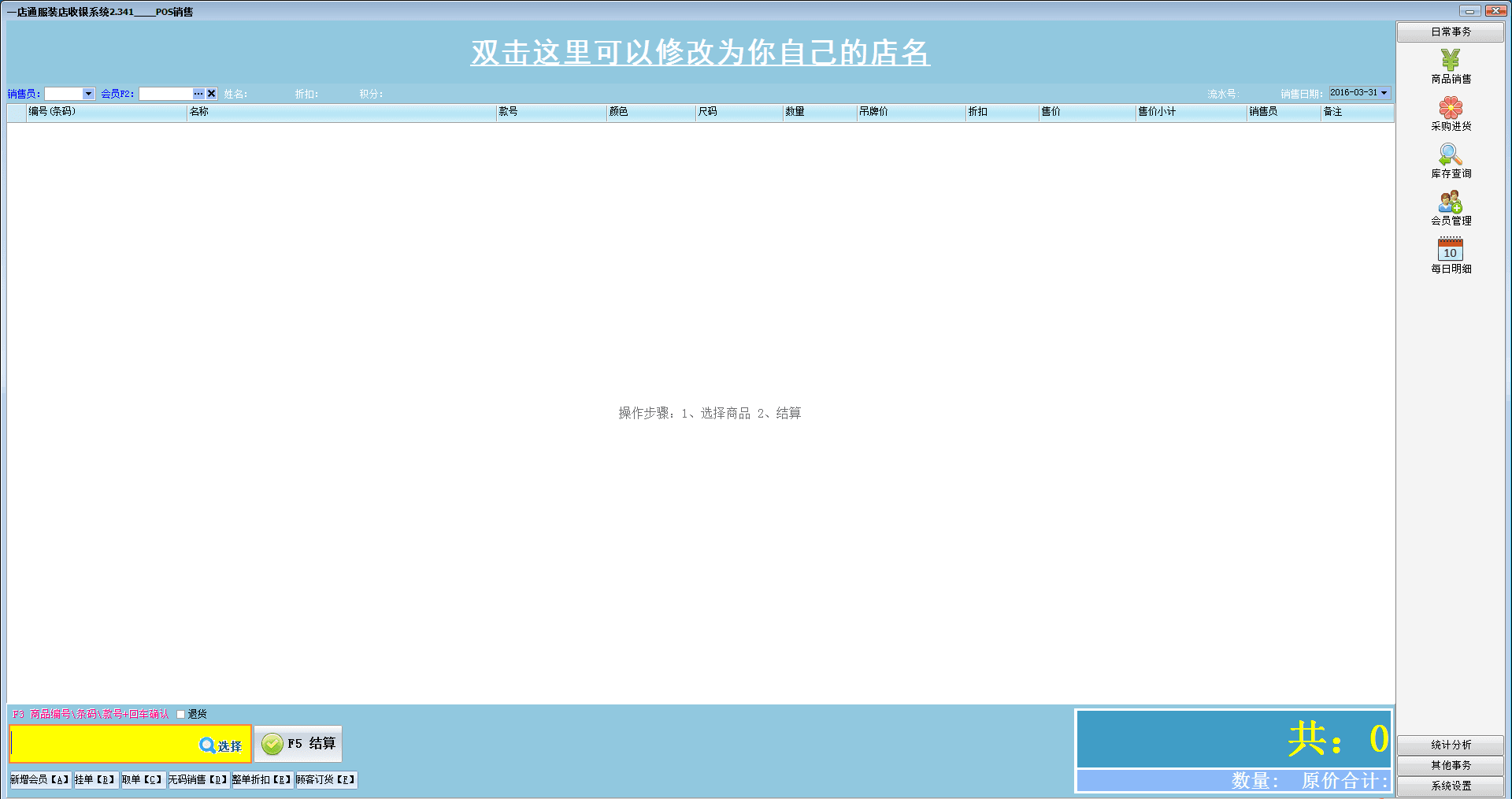Expand the 销售员 (salesperson) dropdown

click(88, 94)
